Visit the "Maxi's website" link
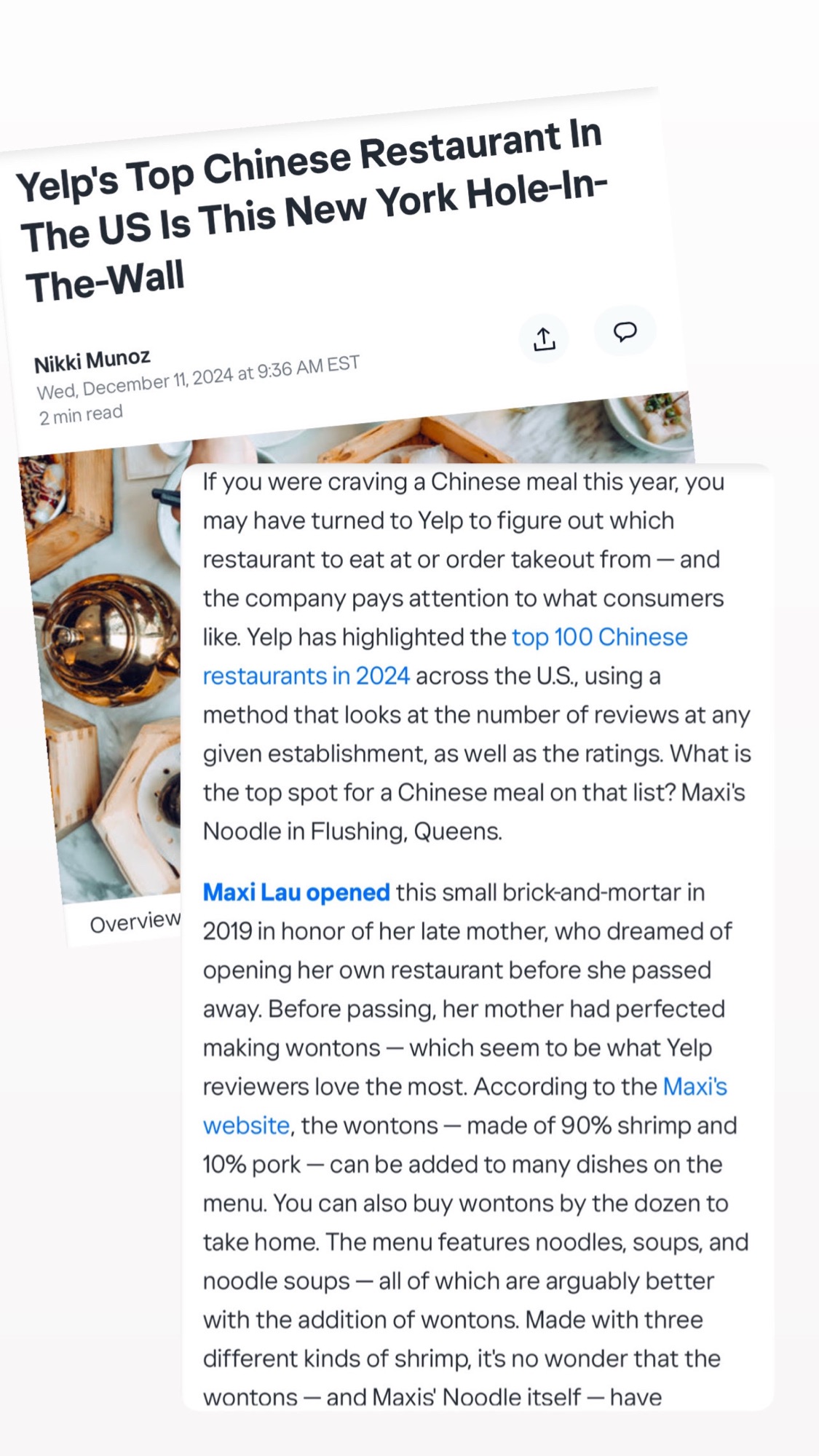Screen dimensions: 819x1456 click(x=695, y=1087)
